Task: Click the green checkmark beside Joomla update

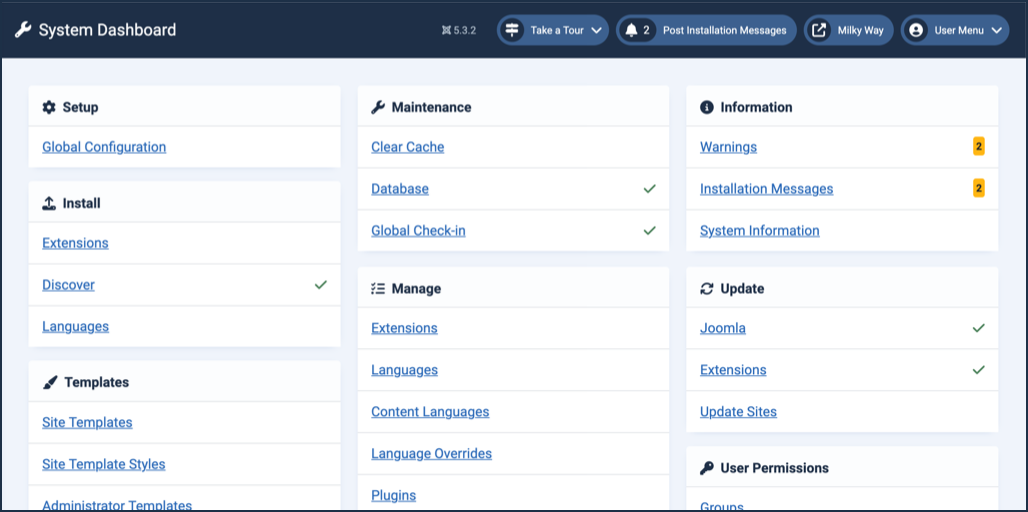Action: click(x=979, y=328)
